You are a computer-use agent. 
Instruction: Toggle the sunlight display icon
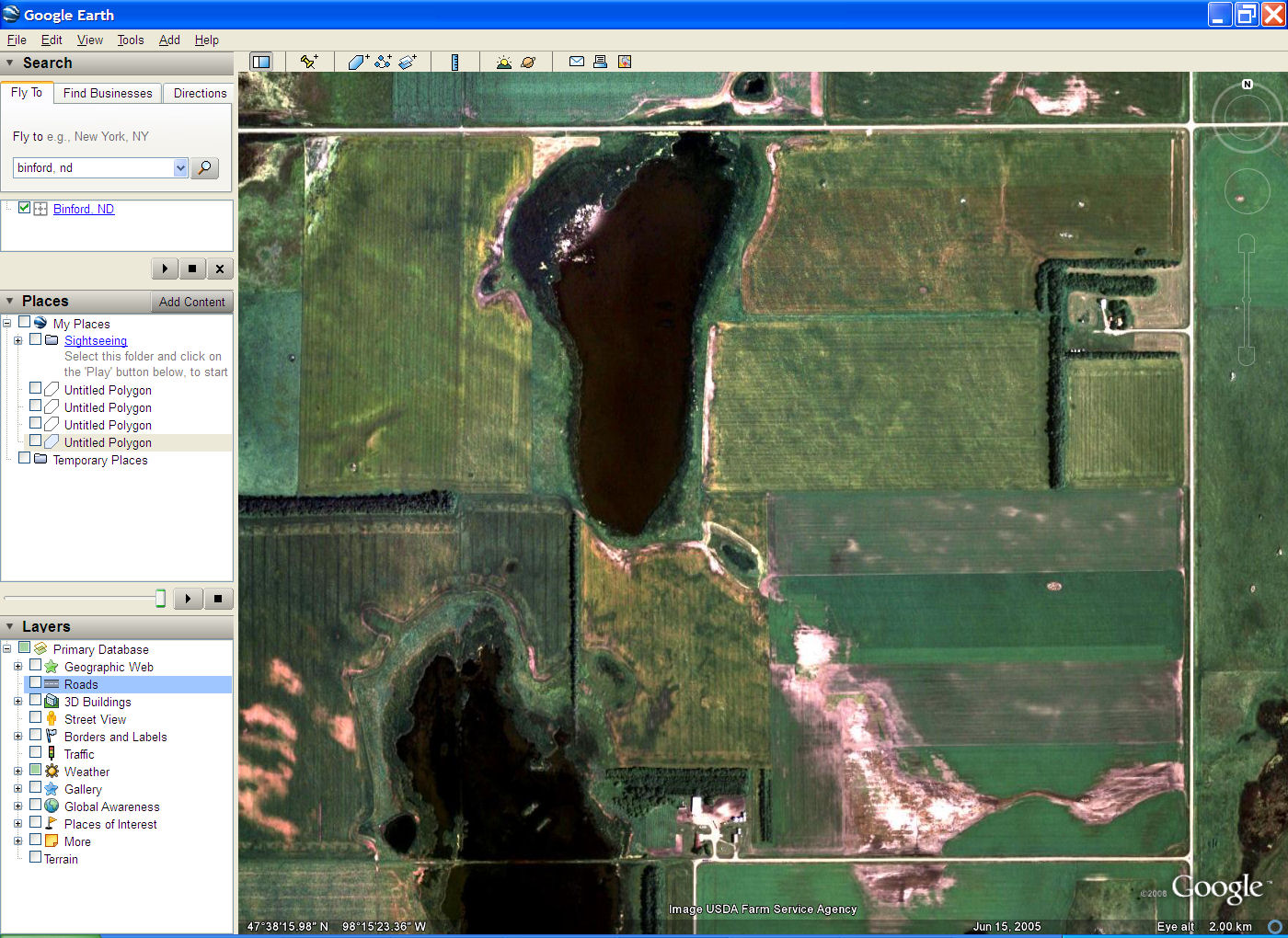point(503,62)
